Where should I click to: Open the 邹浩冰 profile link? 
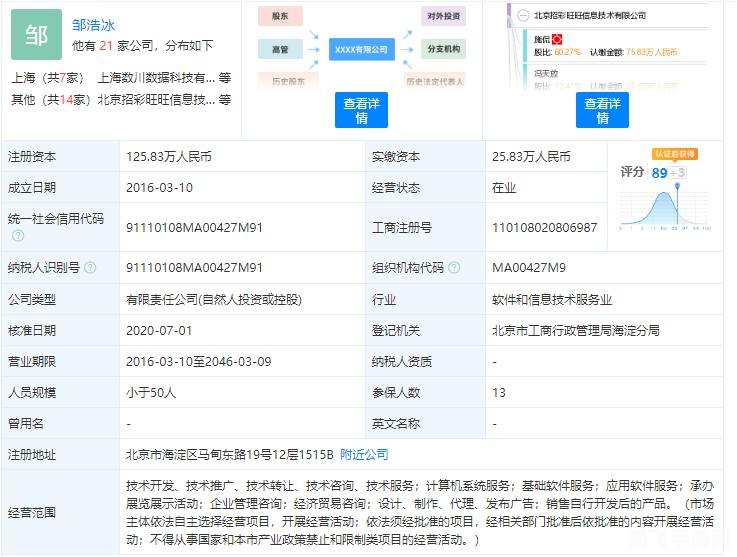pos(93,24)
